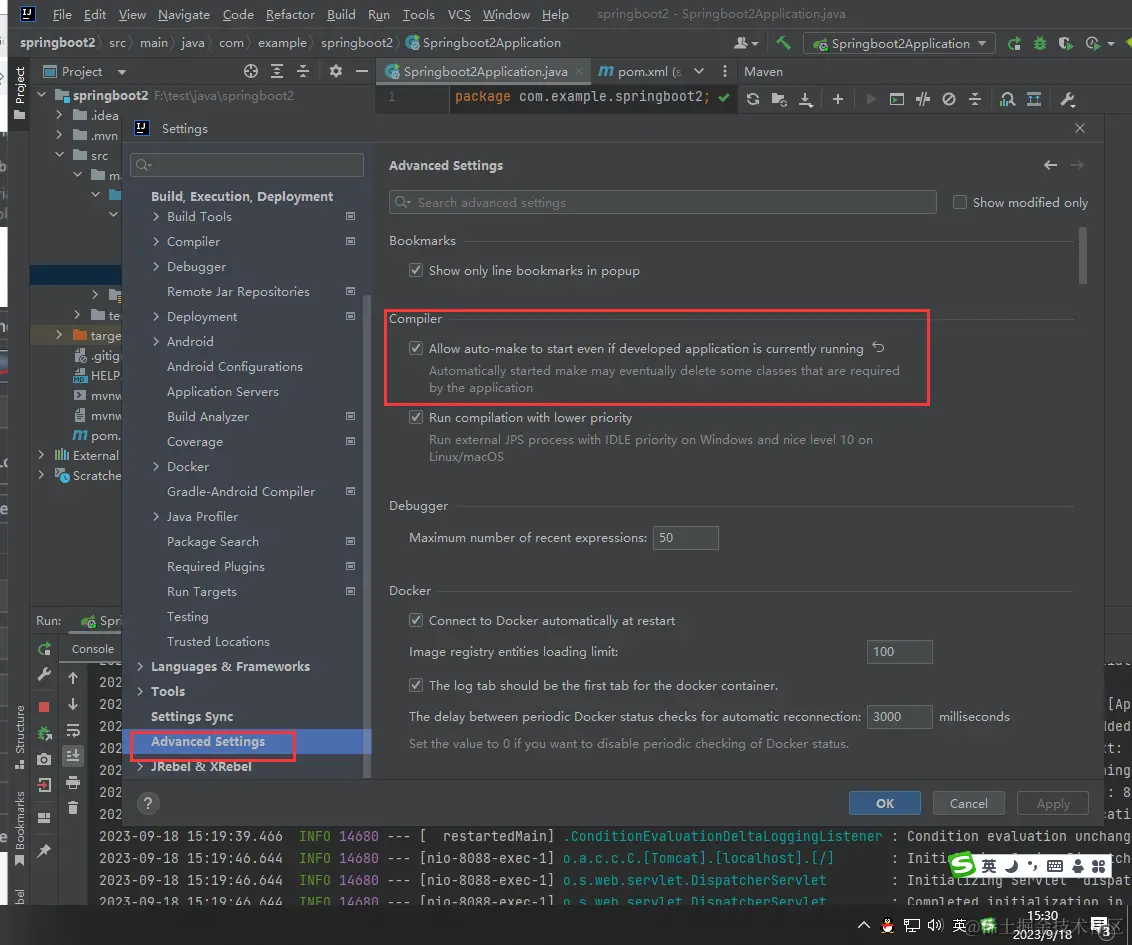Click the Rerun icon next to run configuration

(x=1014, y=43)
